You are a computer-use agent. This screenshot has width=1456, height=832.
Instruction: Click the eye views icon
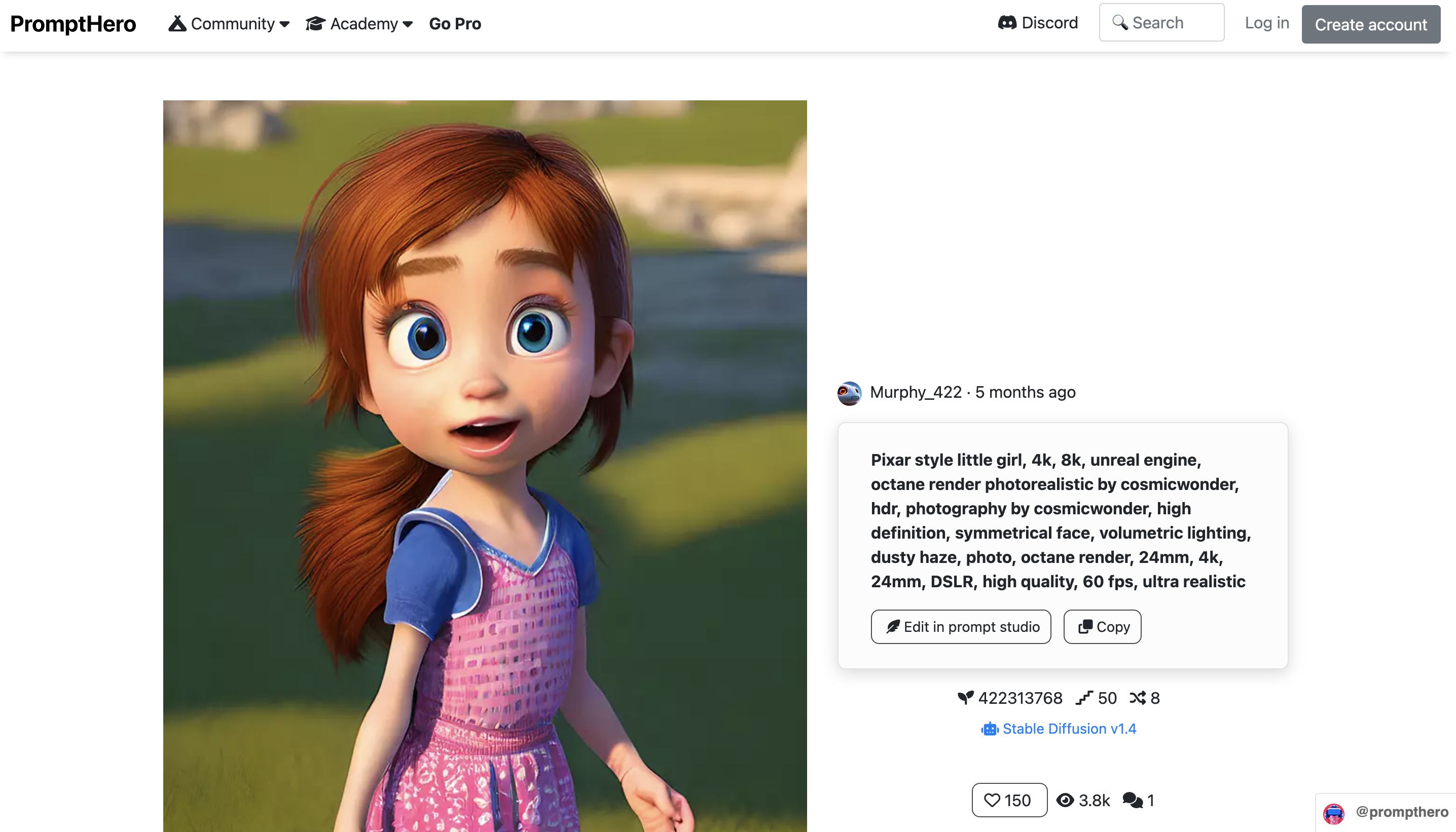[x=1065, y=800]
